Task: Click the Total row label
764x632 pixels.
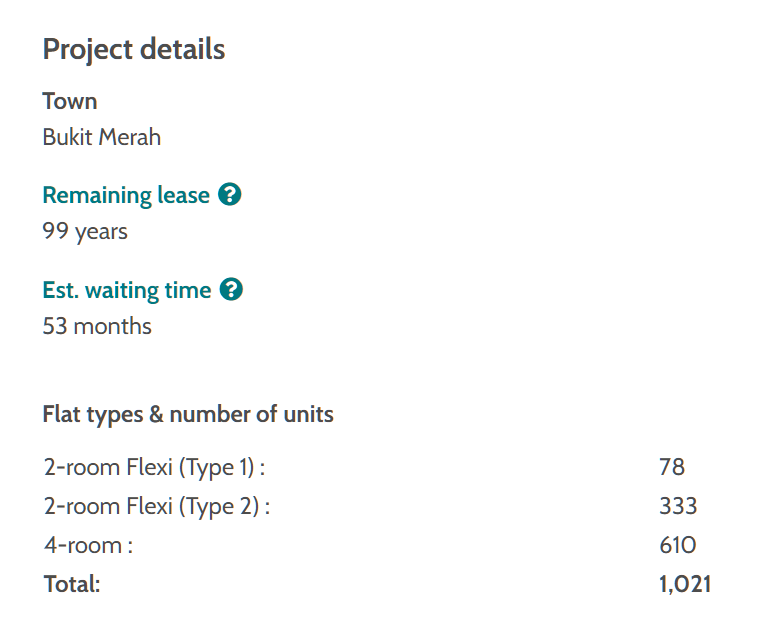Action: pos(72,585)
